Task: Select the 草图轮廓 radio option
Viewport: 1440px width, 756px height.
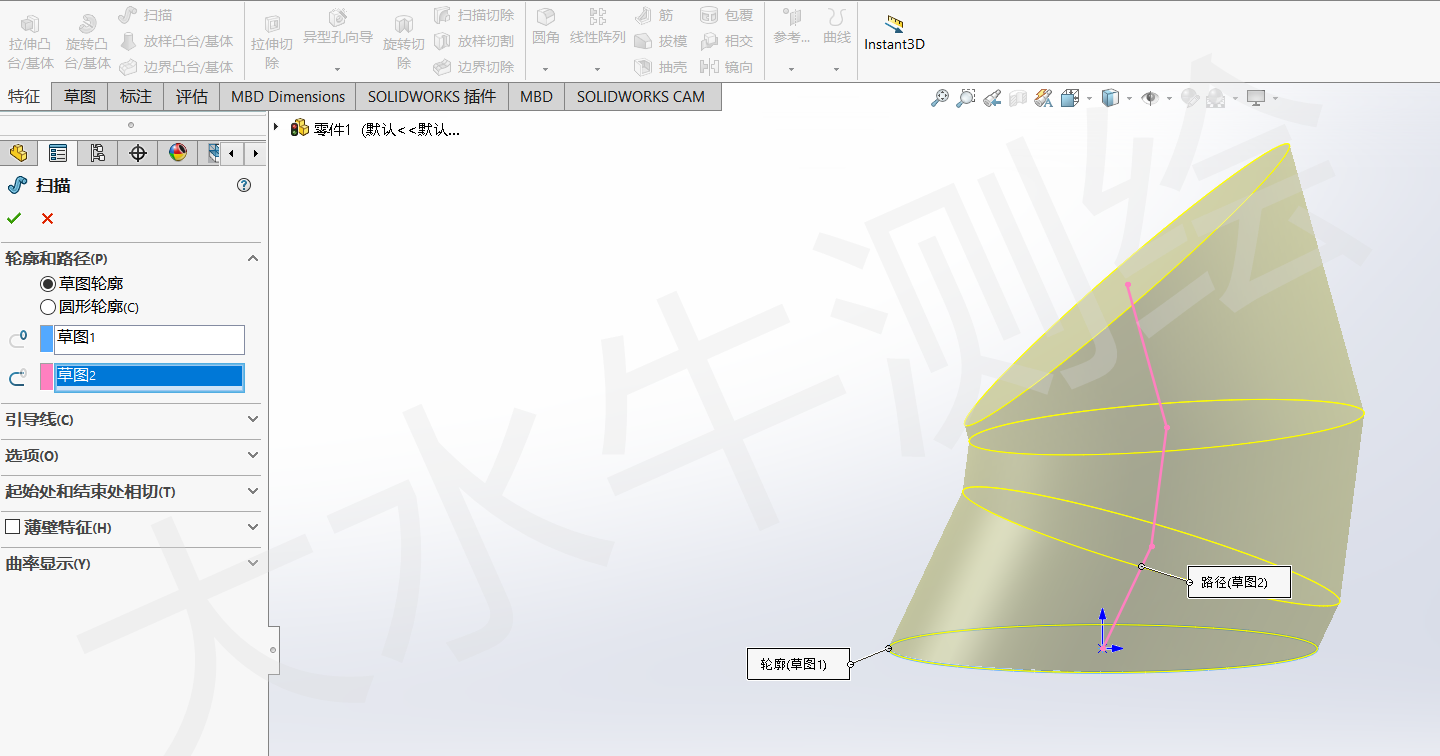Action: click(47, 283)
